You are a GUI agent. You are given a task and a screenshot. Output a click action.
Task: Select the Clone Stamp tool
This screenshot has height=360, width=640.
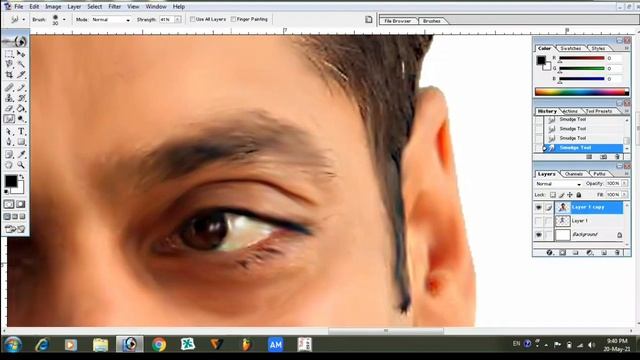tap(9, 98)
